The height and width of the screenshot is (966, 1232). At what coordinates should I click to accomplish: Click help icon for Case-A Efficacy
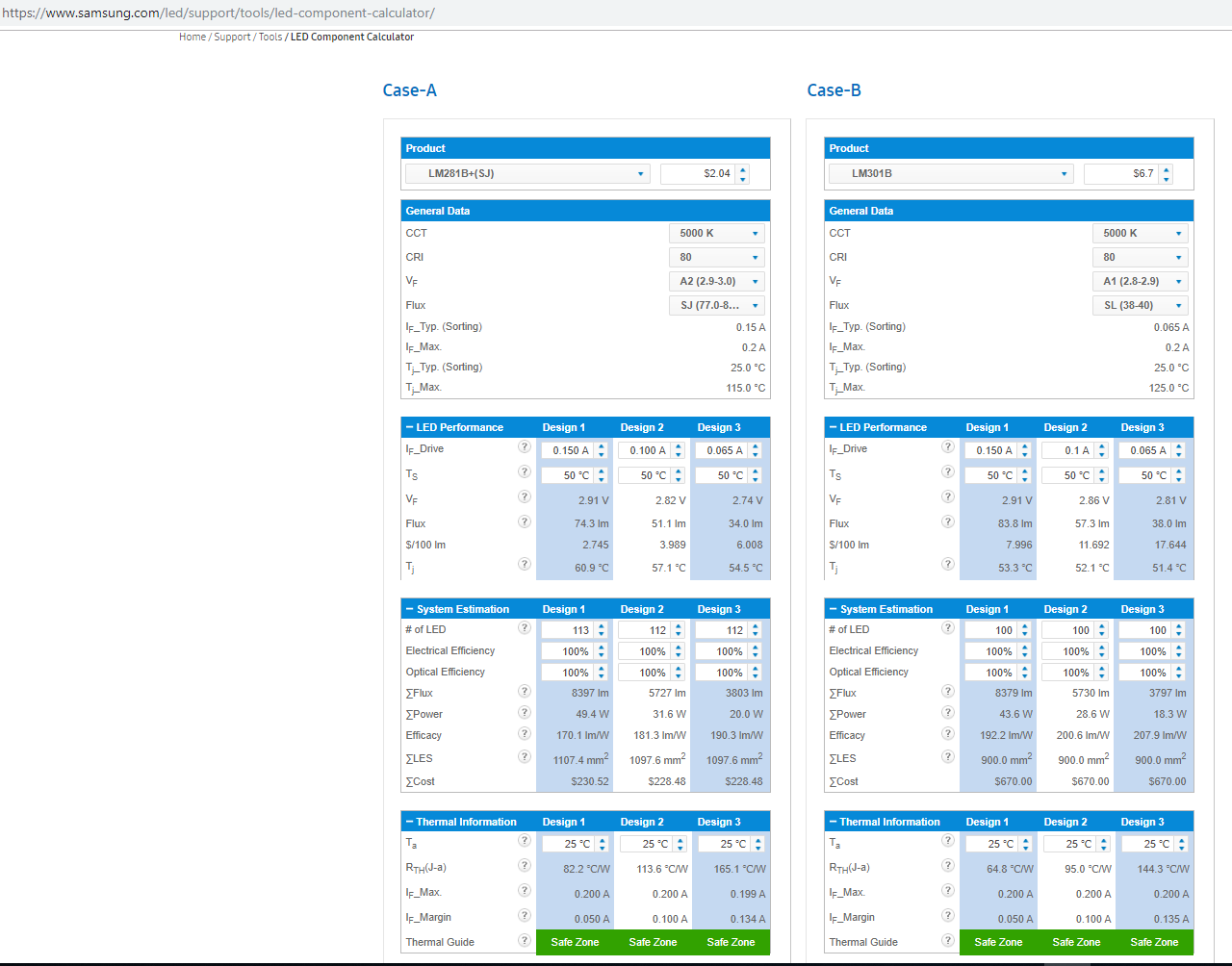(525, 733)
